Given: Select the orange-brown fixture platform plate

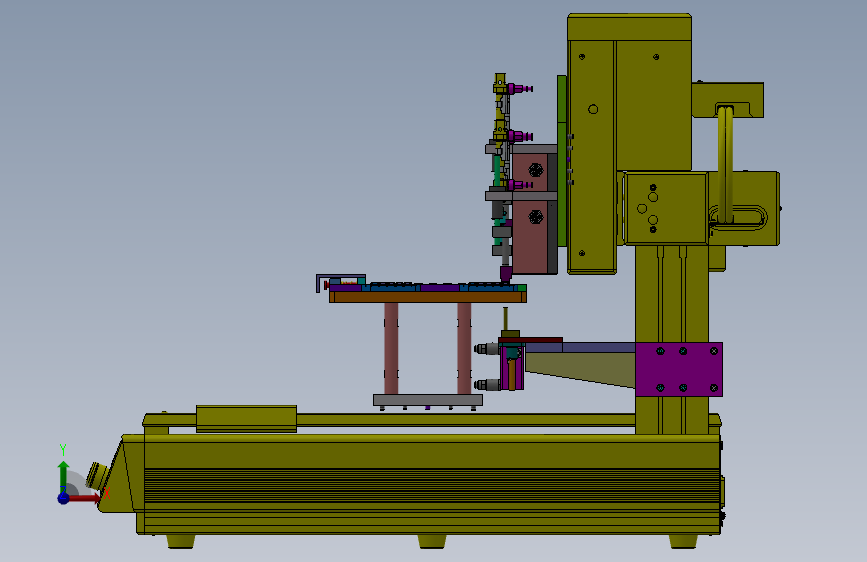Looking at the screenshot, I should tap(428, 297).
